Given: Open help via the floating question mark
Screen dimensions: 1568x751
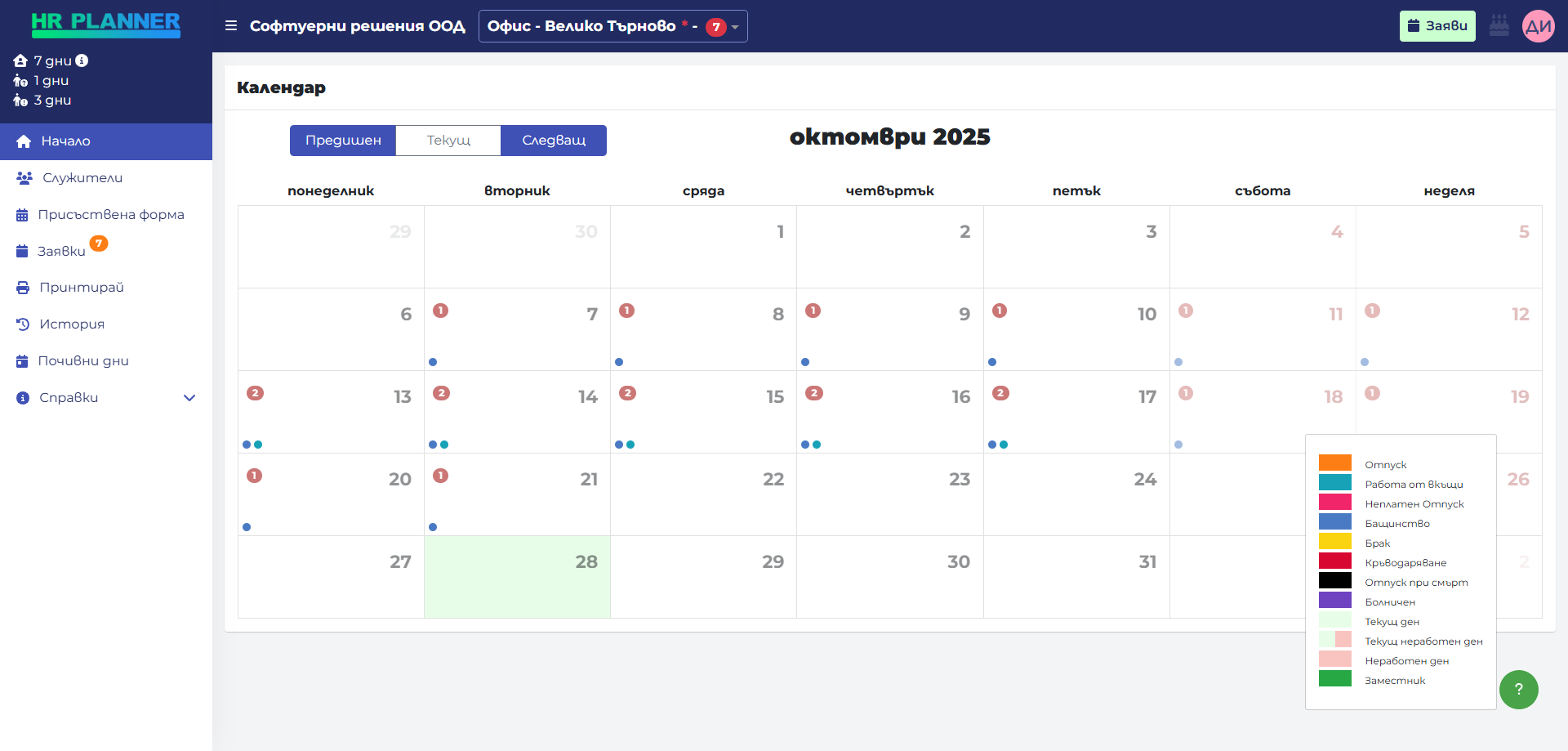Looking at the screenshot, I should [x=1519, y=690].
